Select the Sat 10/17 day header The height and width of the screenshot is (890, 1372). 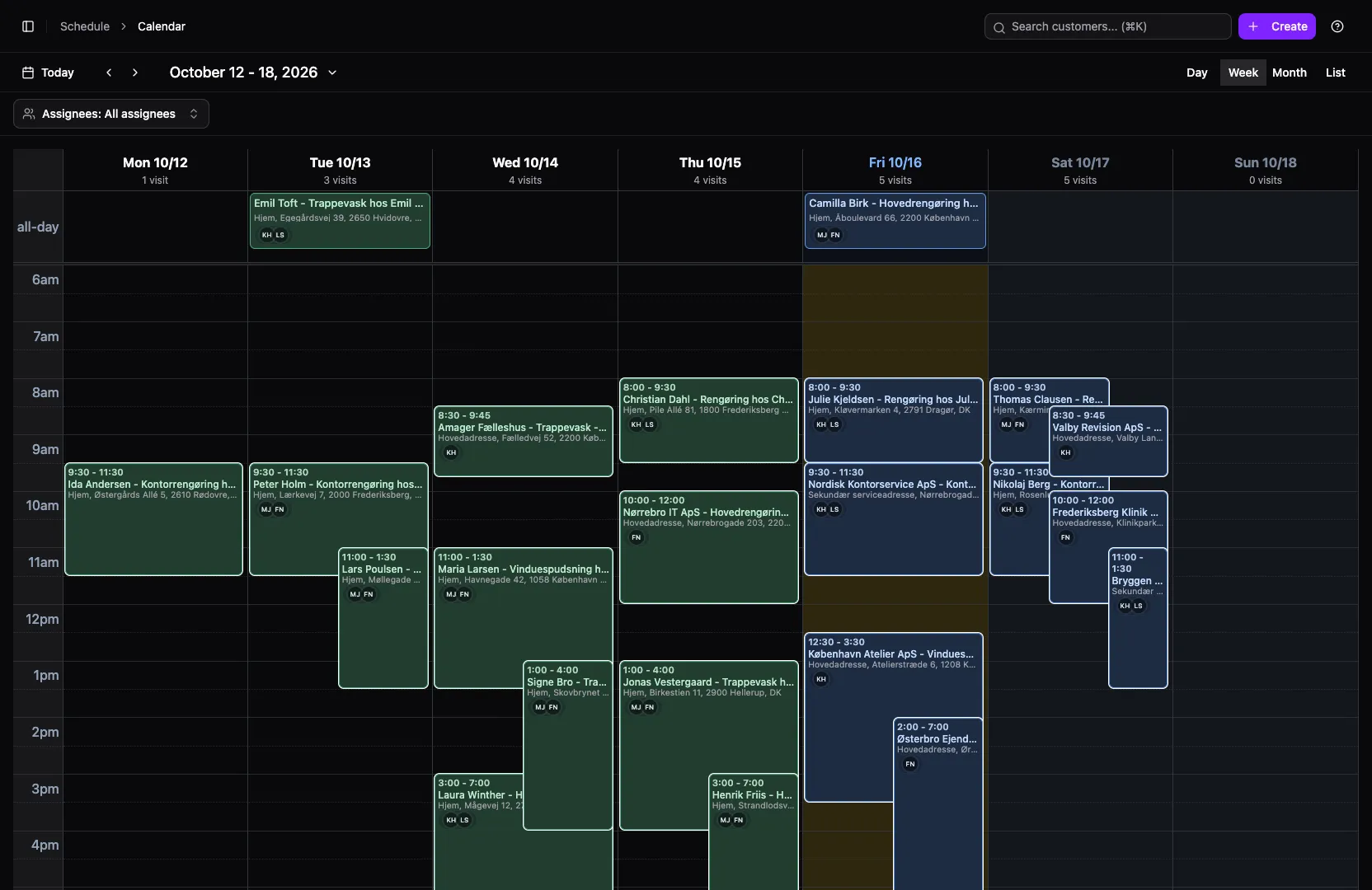click(1080, 170)
